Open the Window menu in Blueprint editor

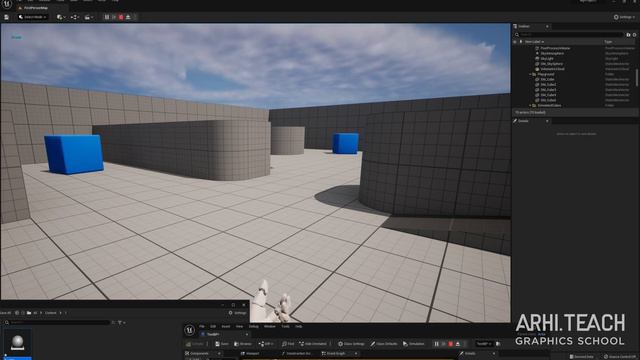coord(269,327)
